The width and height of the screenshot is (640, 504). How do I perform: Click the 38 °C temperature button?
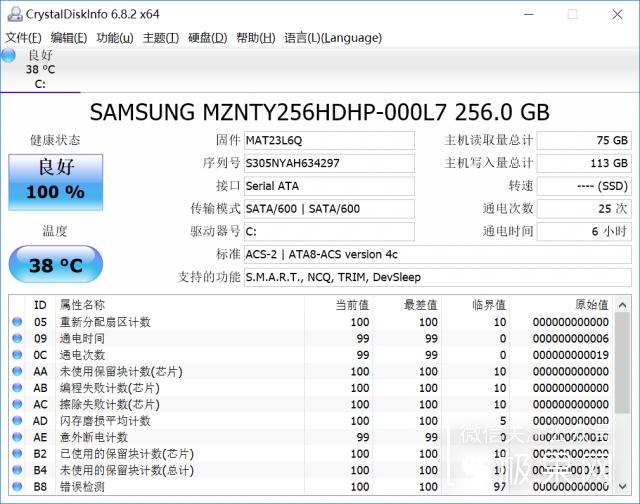point(56,265)
